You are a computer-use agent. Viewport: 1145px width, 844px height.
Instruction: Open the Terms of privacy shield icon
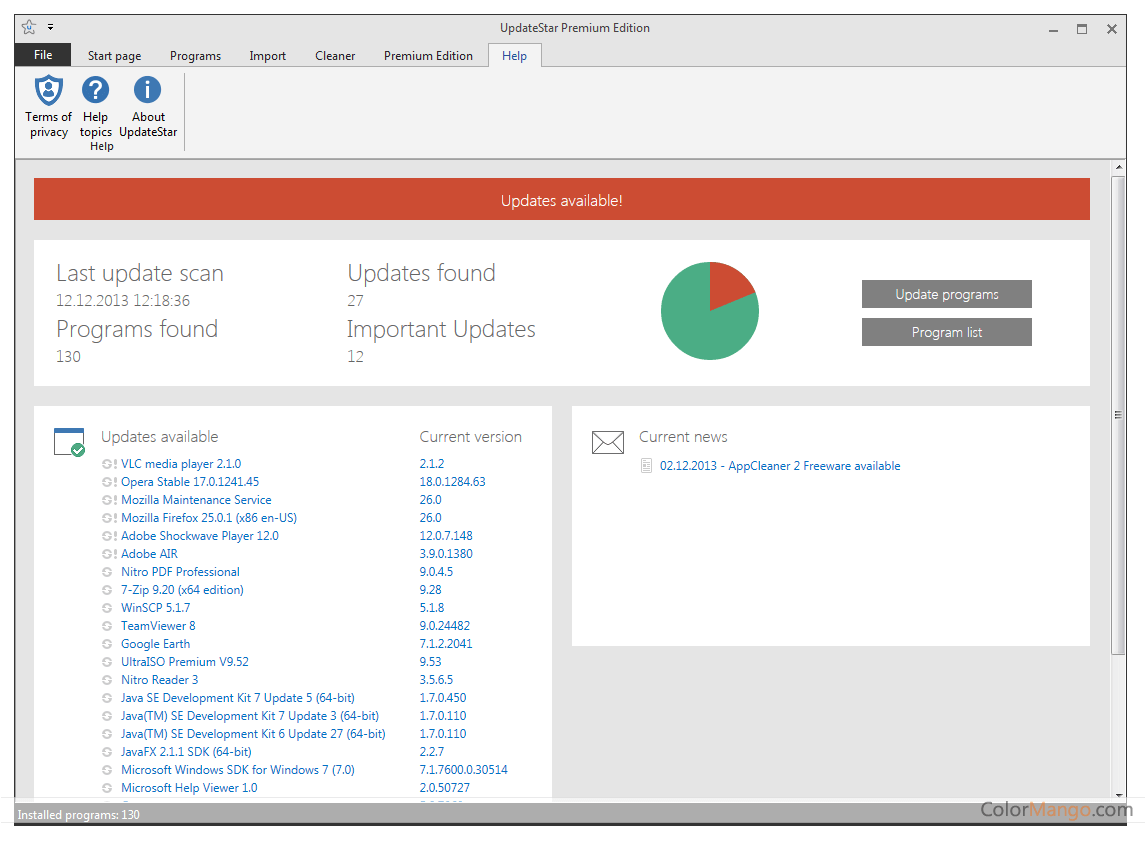tap(48, 90)
